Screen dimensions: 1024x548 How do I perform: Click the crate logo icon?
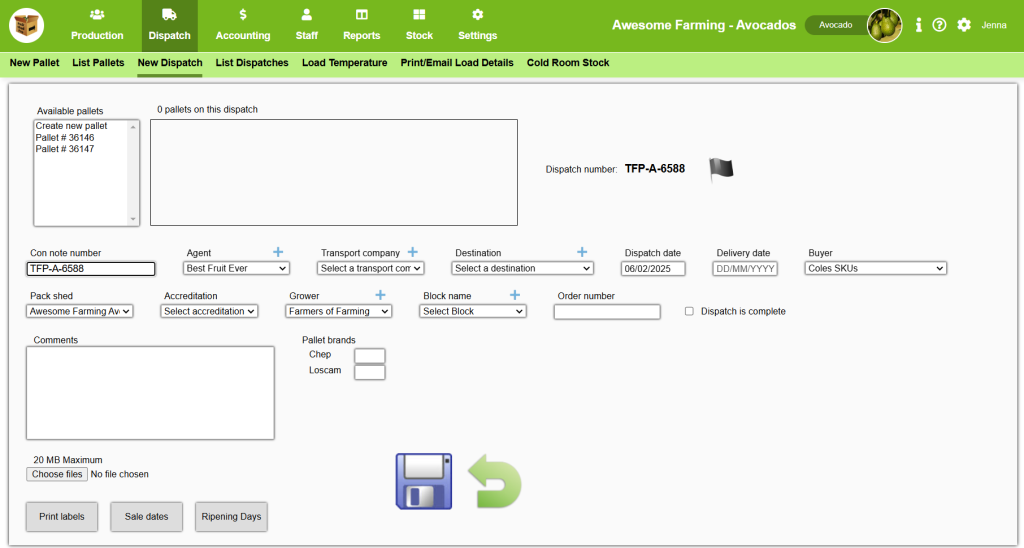[27, 25]
